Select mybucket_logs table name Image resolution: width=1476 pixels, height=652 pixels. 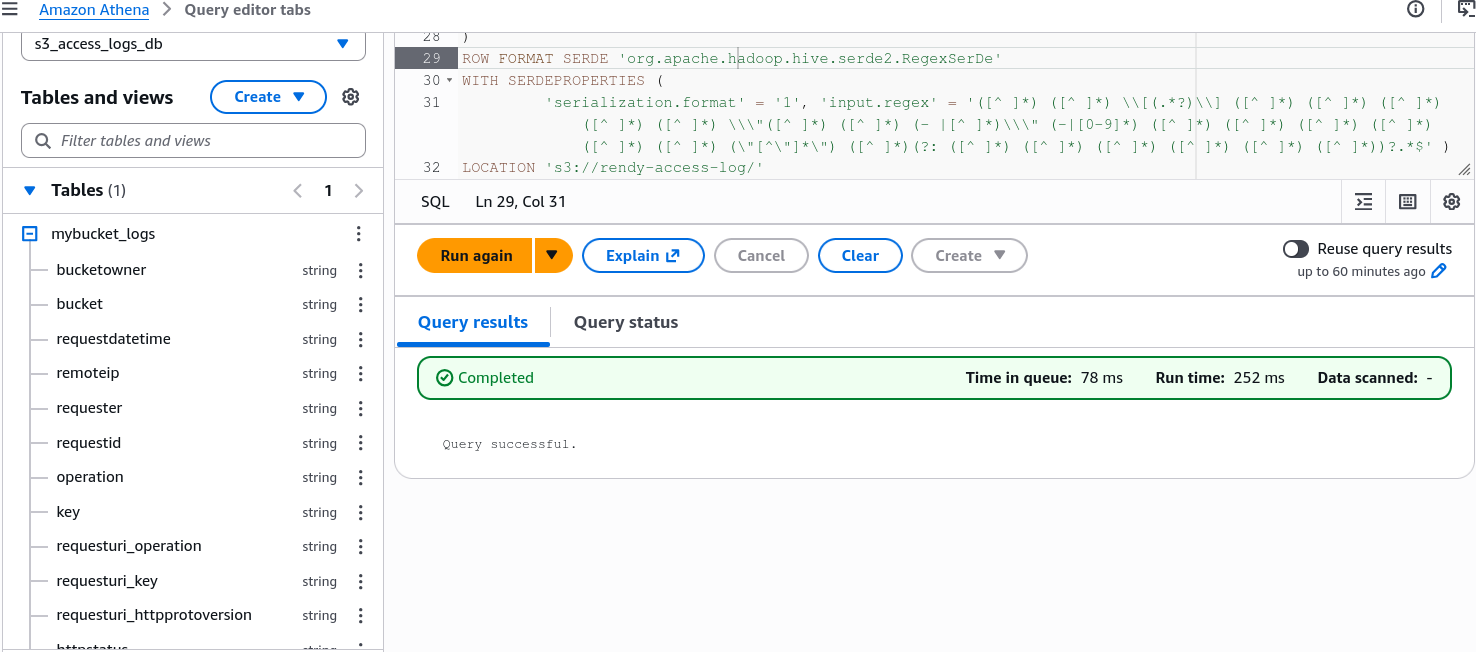tap(103, 234)
